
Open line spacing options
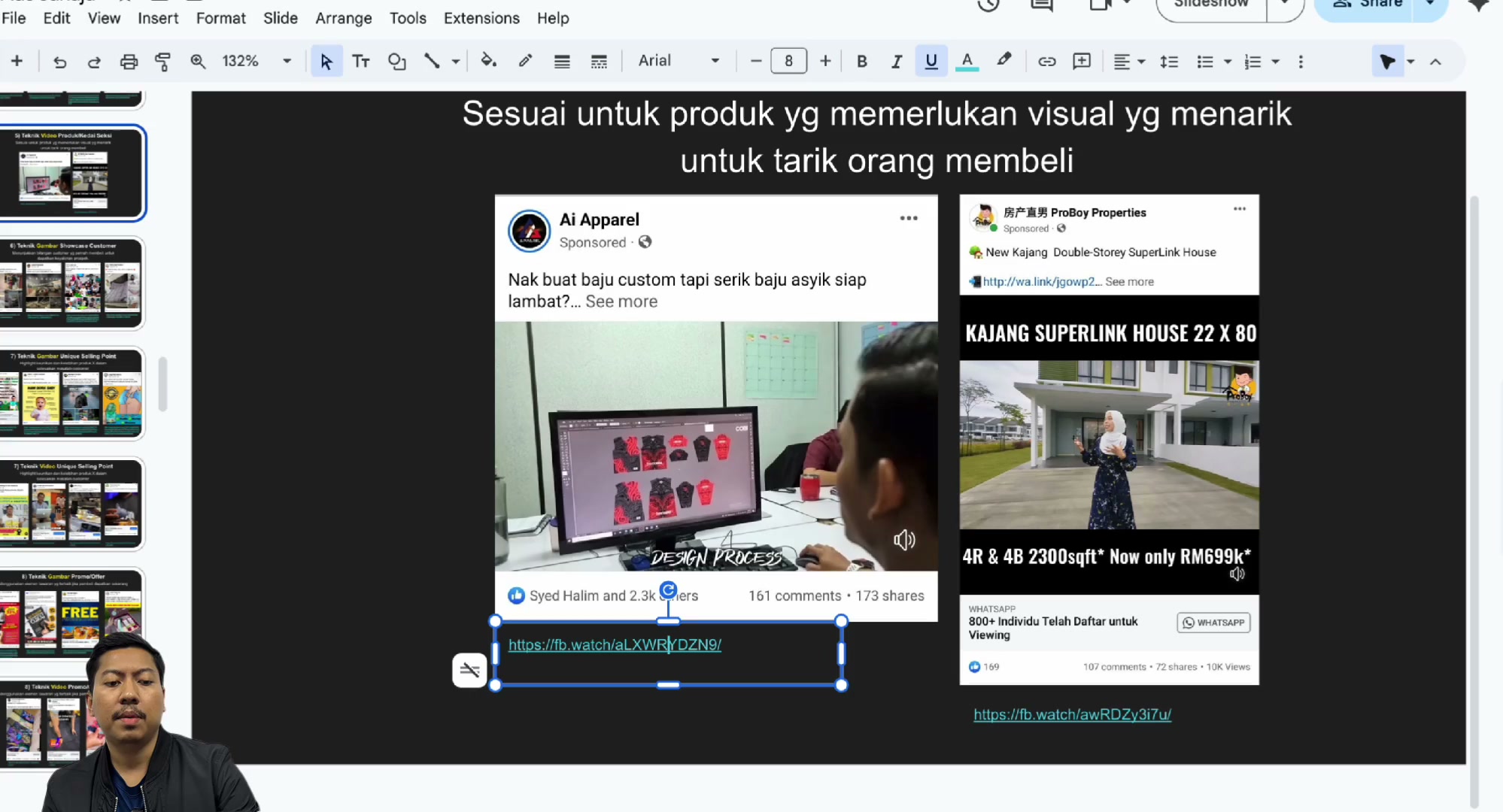(x=1169, y=62)
